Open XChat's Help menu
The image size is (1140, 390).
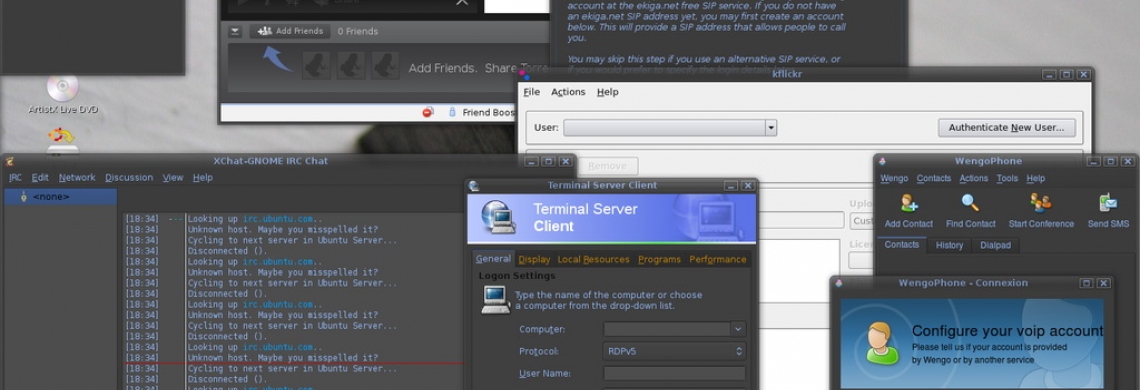[203, 178]
